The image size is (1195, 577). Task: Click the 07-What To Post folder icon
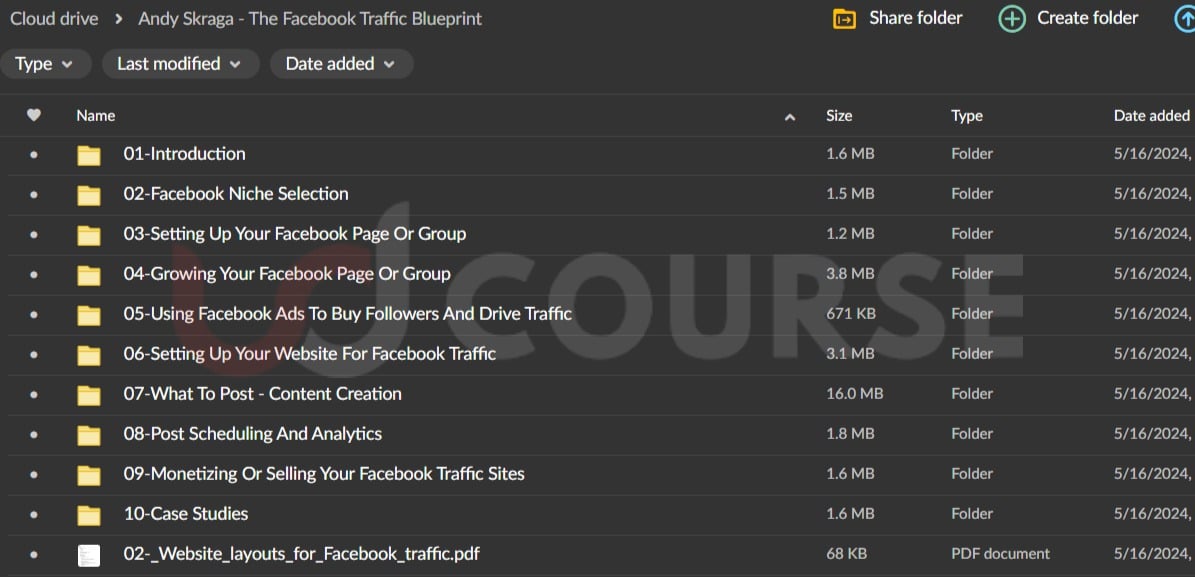pos(89,395)
